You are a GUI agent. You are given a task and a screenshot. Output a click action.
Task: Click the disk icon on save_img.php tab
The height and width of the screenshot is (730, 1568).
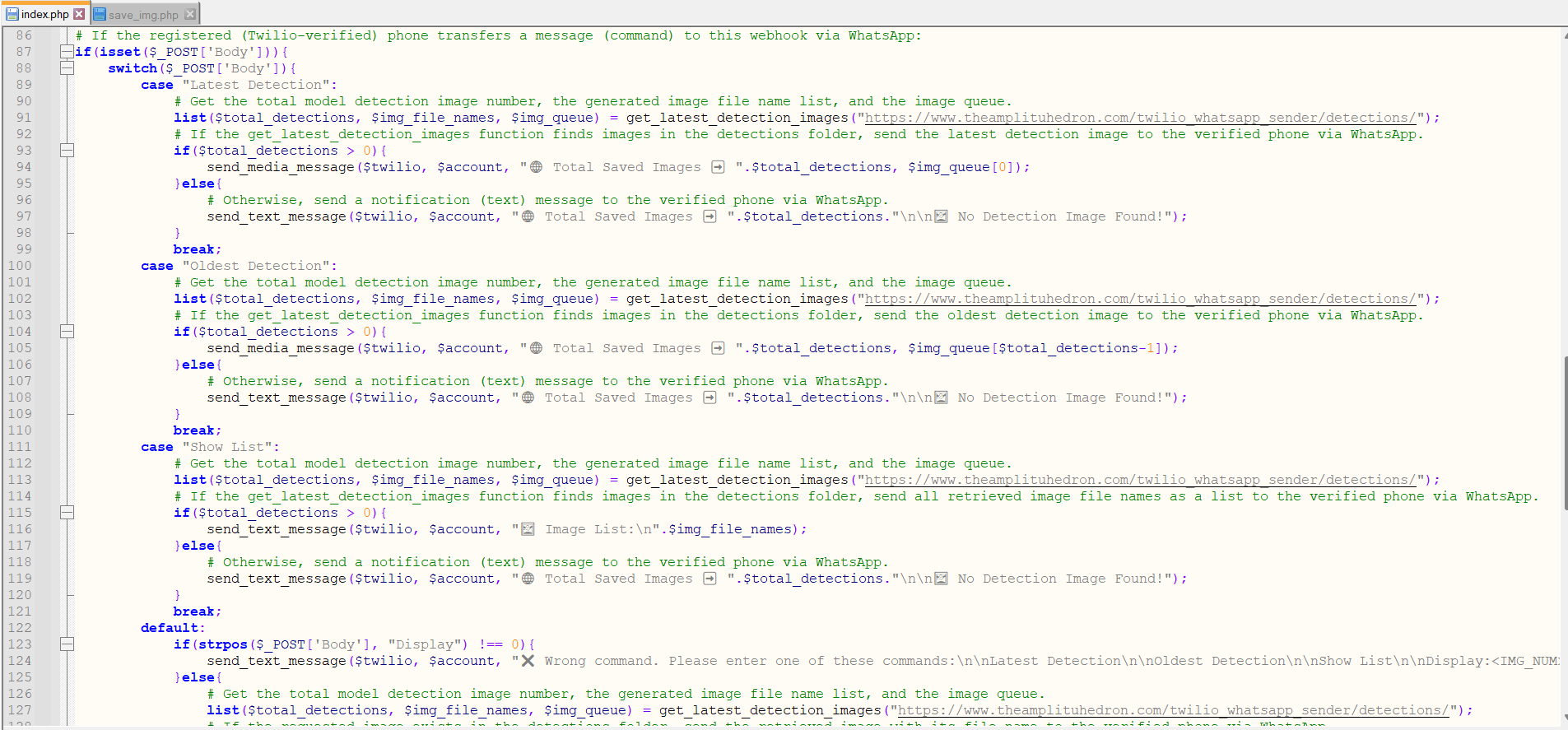100,14
